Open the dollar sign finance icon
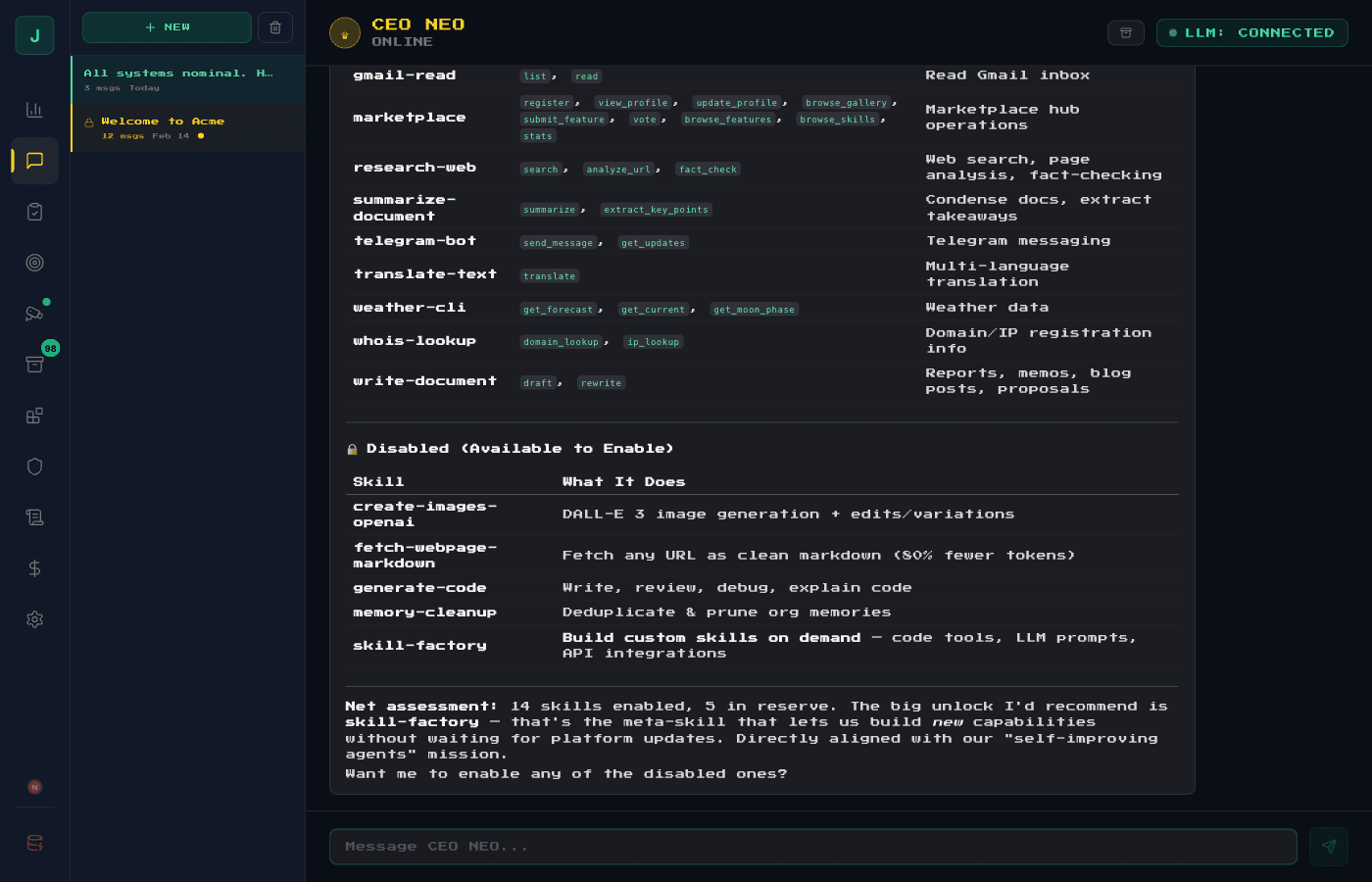 click(x=34, y=568)
